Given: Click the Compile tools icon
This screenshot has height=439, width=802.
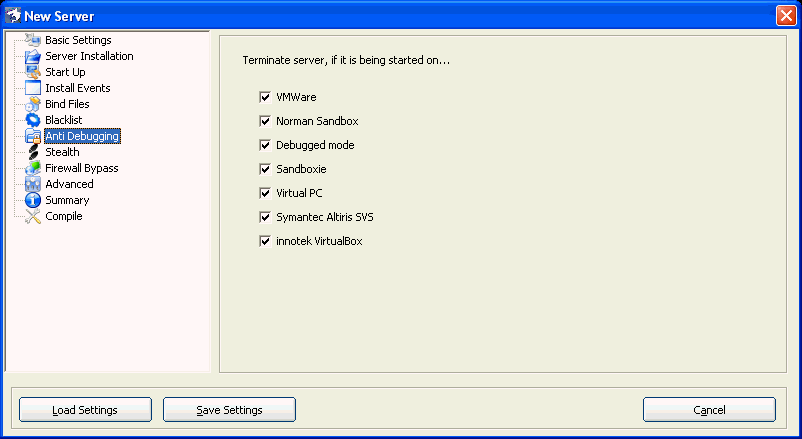Looking at the screenshot, I should (32, 216).
